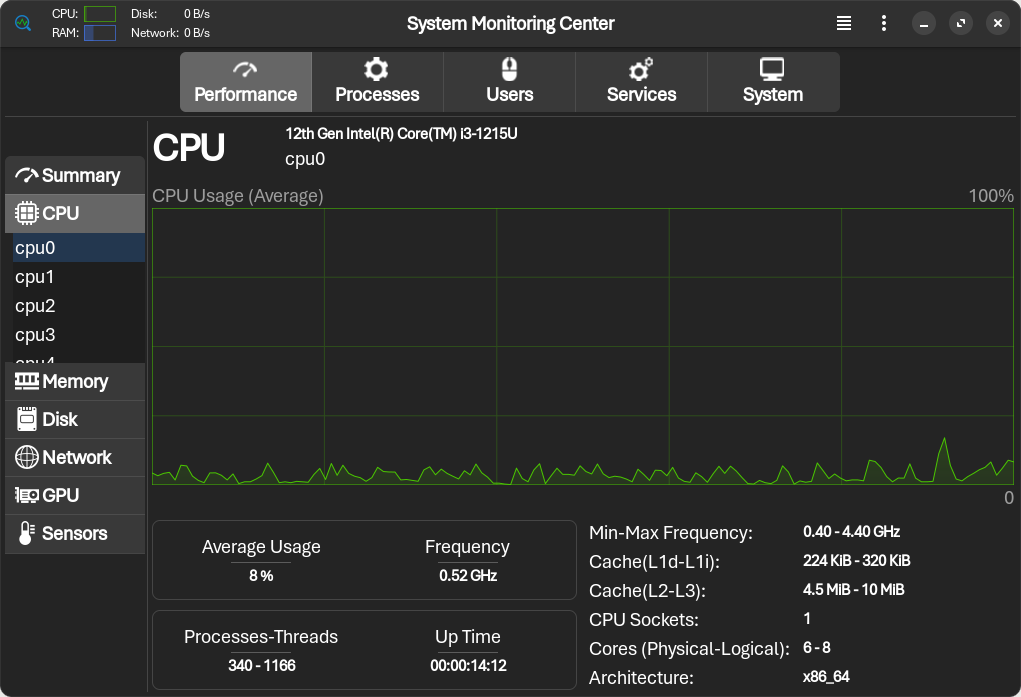Choose cpu2 from the core list
Screen dimensions: 1021x697
[36, 306]
